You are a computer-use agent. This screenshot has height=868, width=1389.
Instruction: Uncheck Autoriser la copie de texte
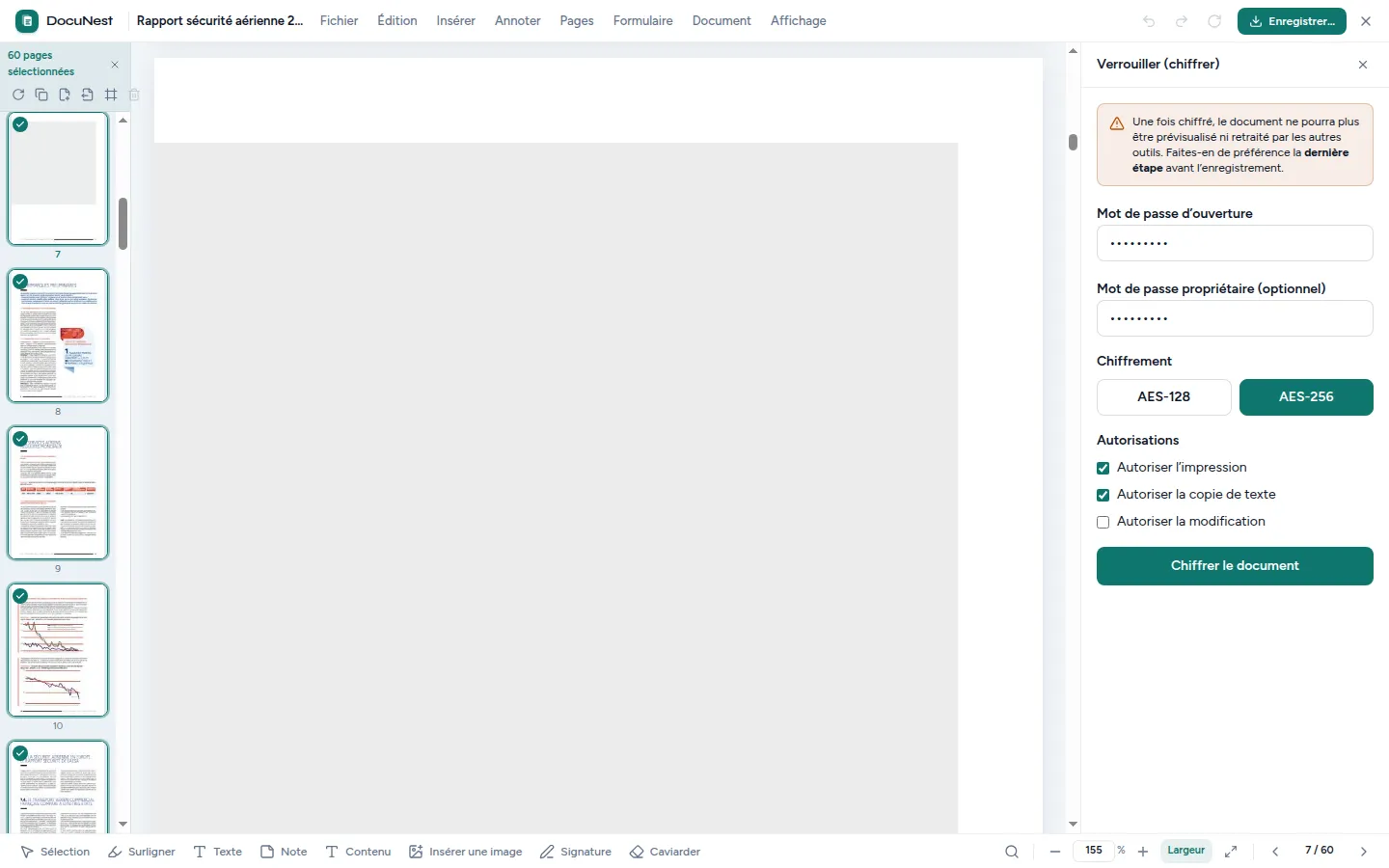coord(1103,495)
